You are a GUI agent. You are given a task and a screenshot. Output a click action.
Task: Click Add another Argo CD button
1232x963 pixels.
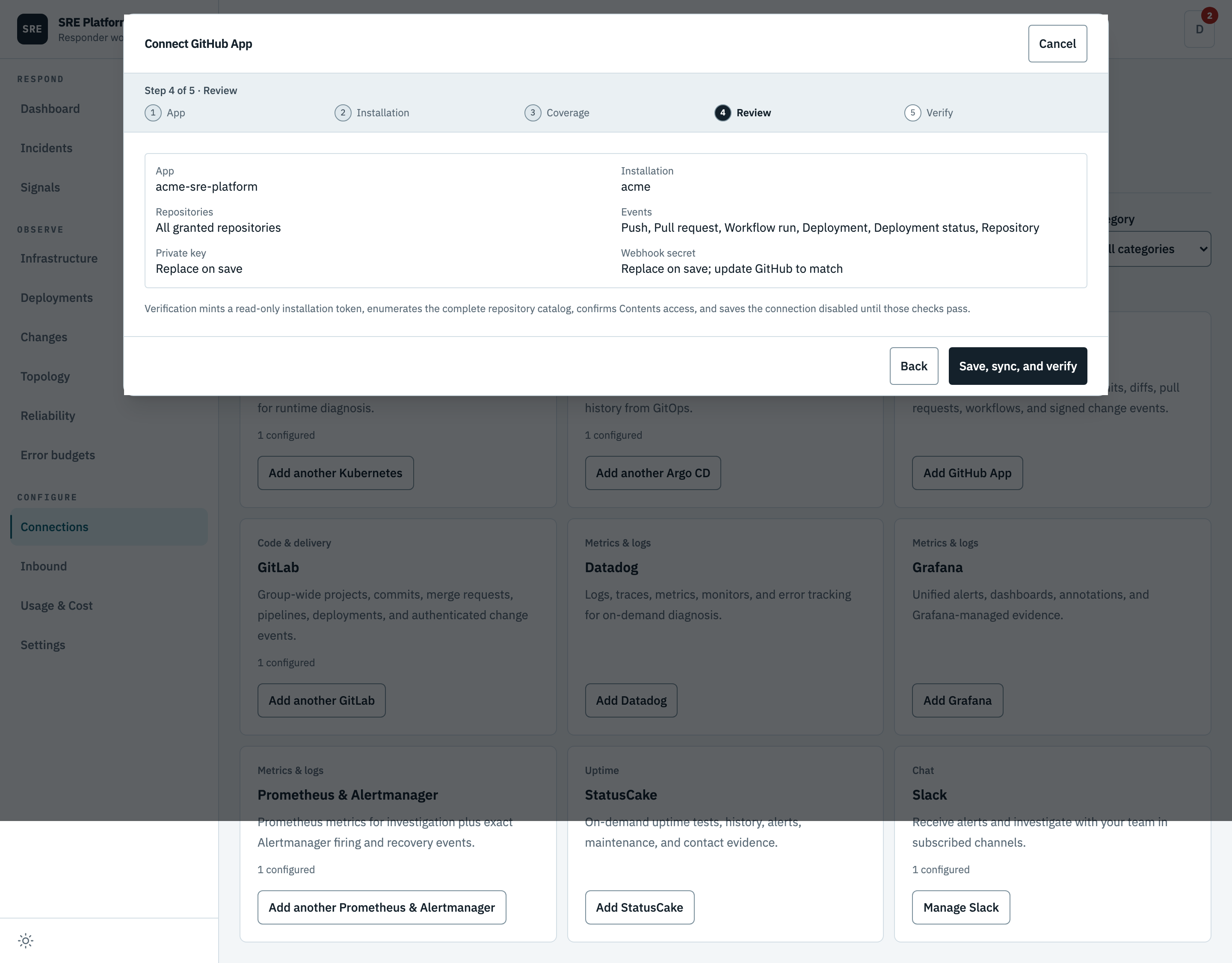[x=653, y=473]
